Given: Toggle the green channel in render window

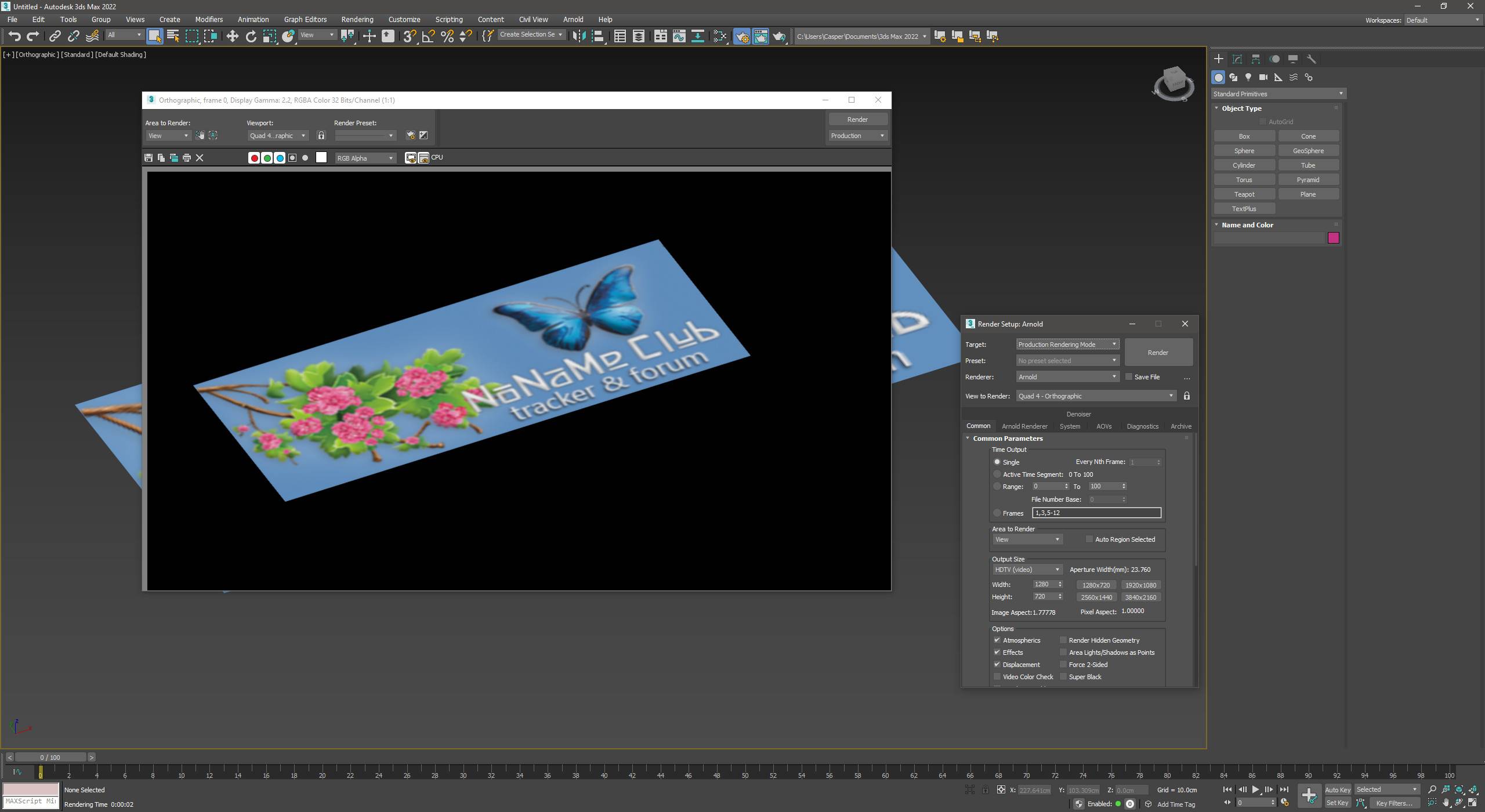Looking at the screenshot, I should [x=267, y=158].
